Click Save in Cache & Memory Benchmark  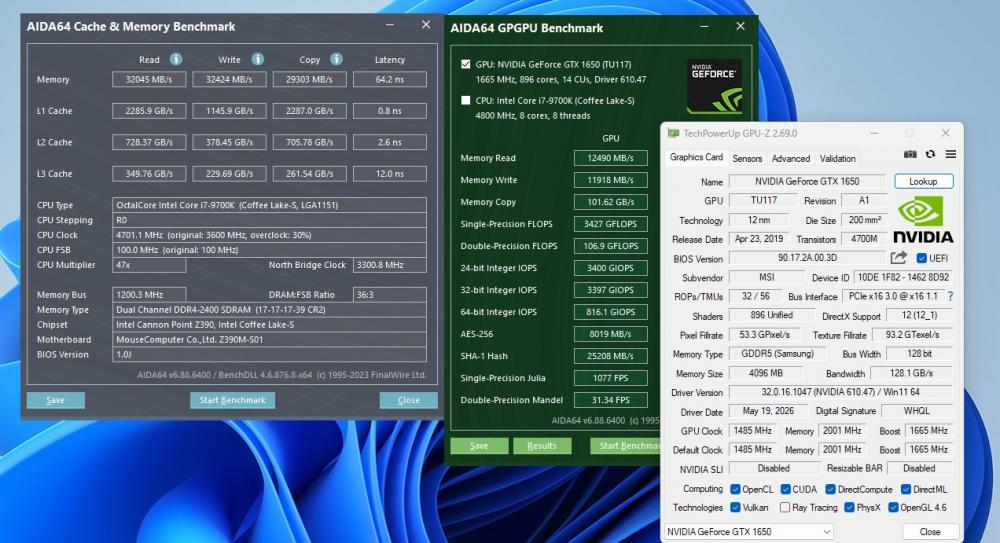click(55, 400)
